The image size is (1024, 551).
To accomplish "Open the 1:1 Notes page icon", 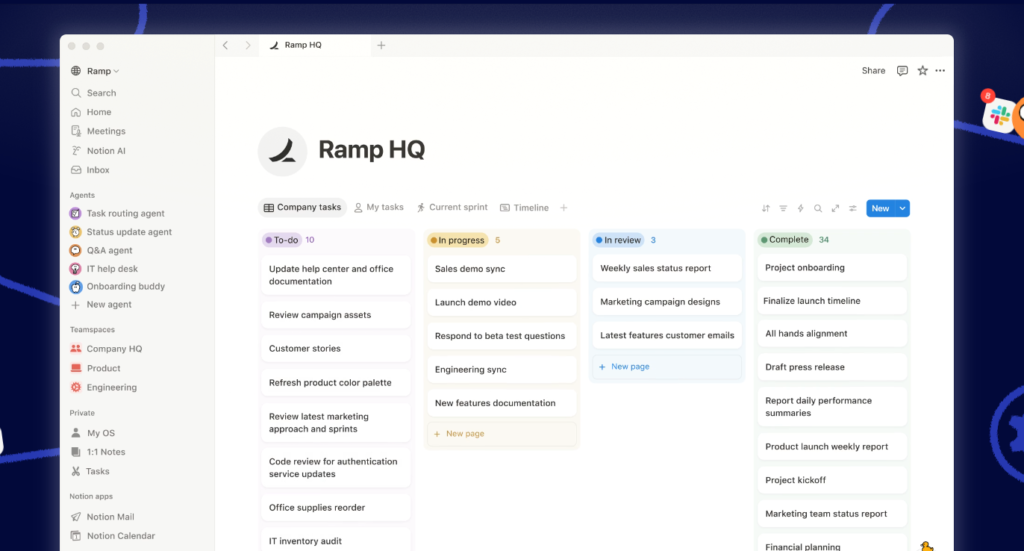I will coord(76,452).
